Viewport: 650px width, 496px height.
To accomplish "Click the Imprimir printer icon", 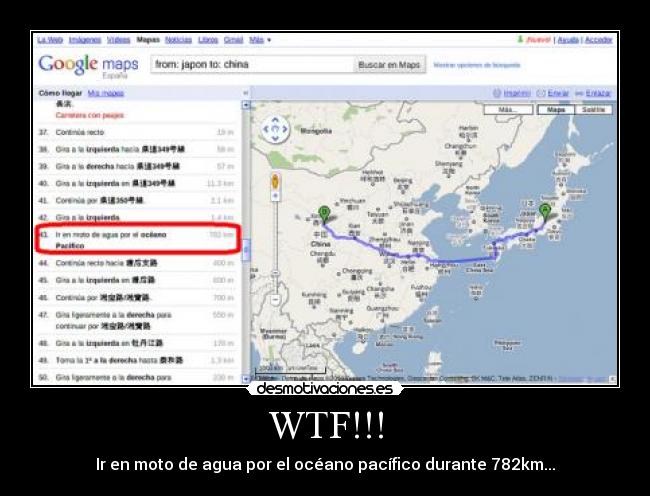I will 497,93.
